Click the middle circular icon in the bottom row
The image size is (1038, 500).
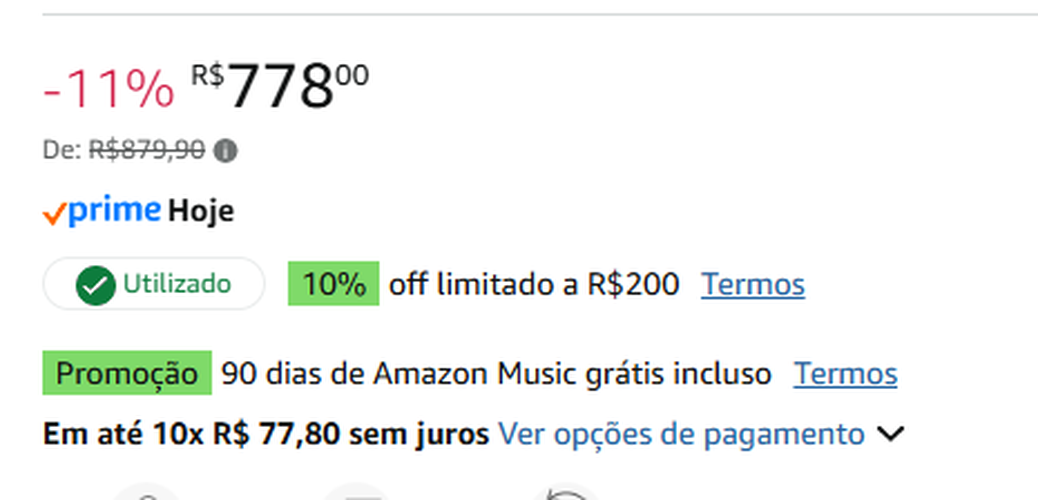(x=358, y=494)
